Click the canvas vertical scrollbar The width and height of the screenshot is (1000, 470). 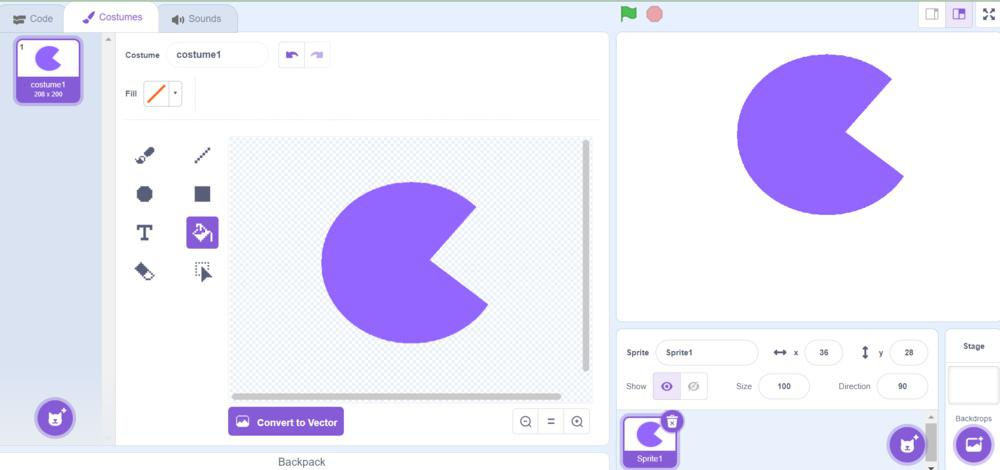click(585, 255)
